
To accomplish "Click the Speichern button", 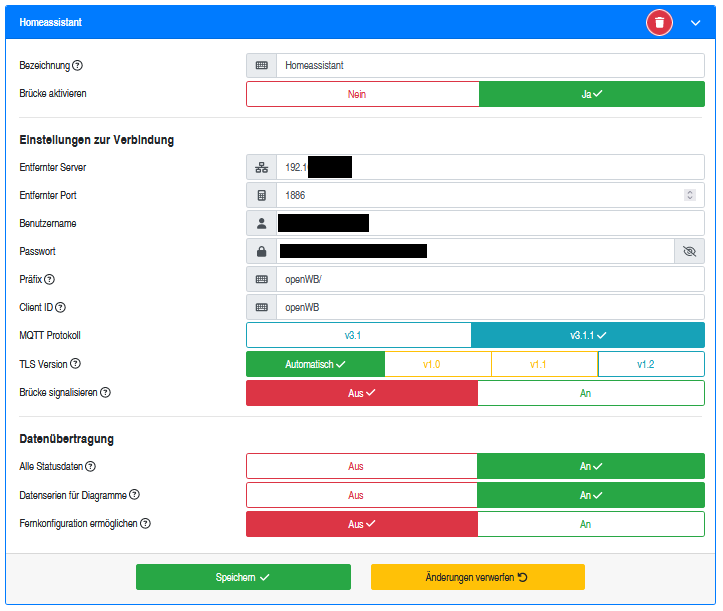I will 243,577.
